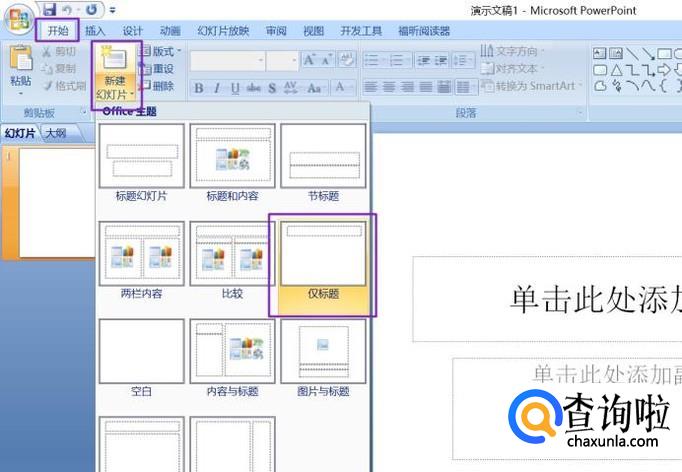Open the 文字方向 dropdown
The image size is (682, 472).
513,51
